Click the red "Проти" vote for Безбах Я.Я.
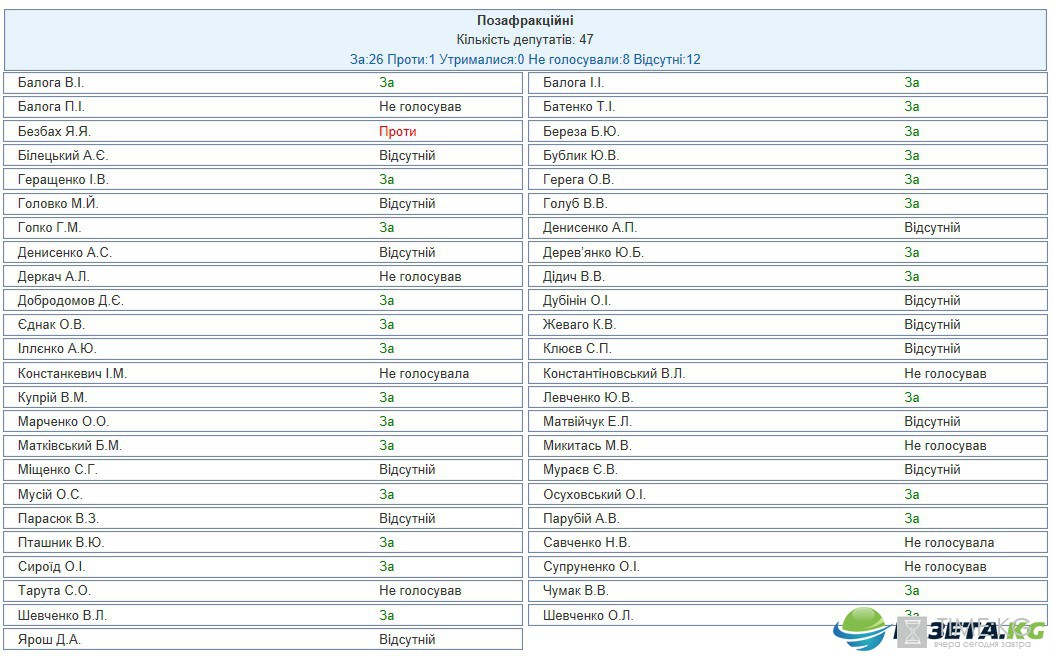Viewport: 1052px width, 658px height. (x=397, y=131)
